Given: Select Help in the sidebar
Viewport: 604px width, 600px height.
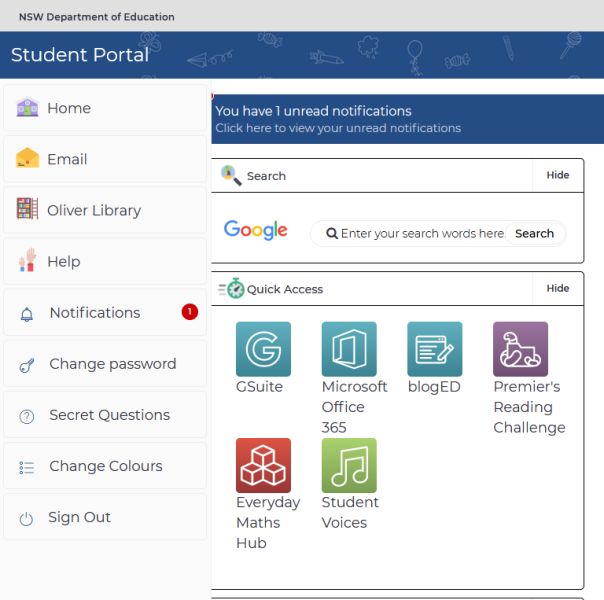Looking at the screenshot, I should [x=105, y=261].
